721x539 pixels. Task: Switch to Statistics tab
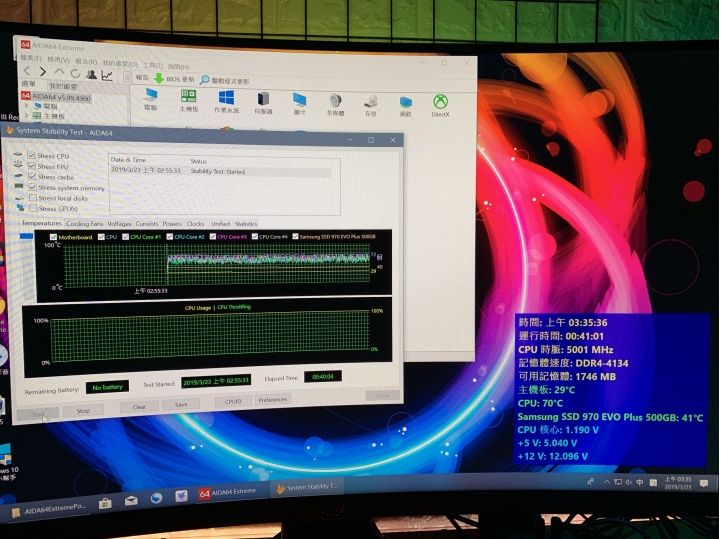pyautogui.click(x=246, y=224)
